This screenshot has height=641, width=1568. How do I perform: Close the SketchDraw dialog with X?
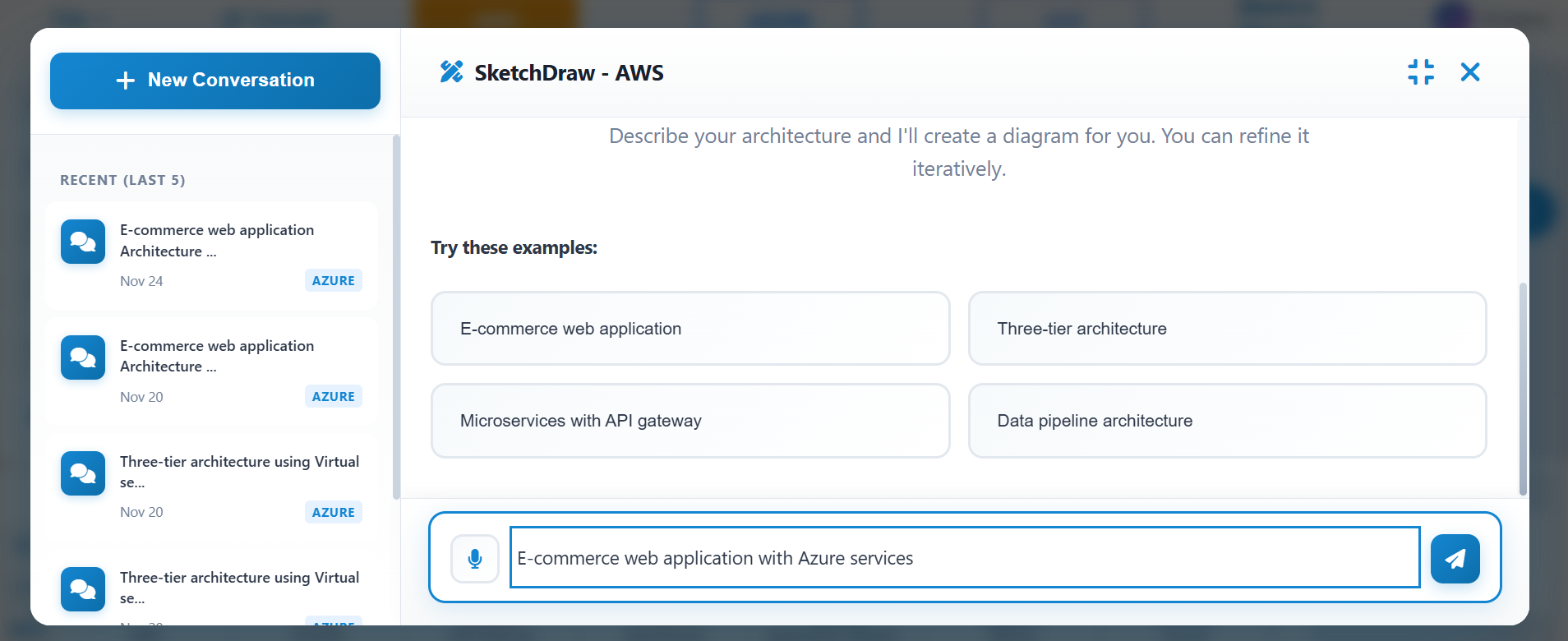pos(1470,72)
